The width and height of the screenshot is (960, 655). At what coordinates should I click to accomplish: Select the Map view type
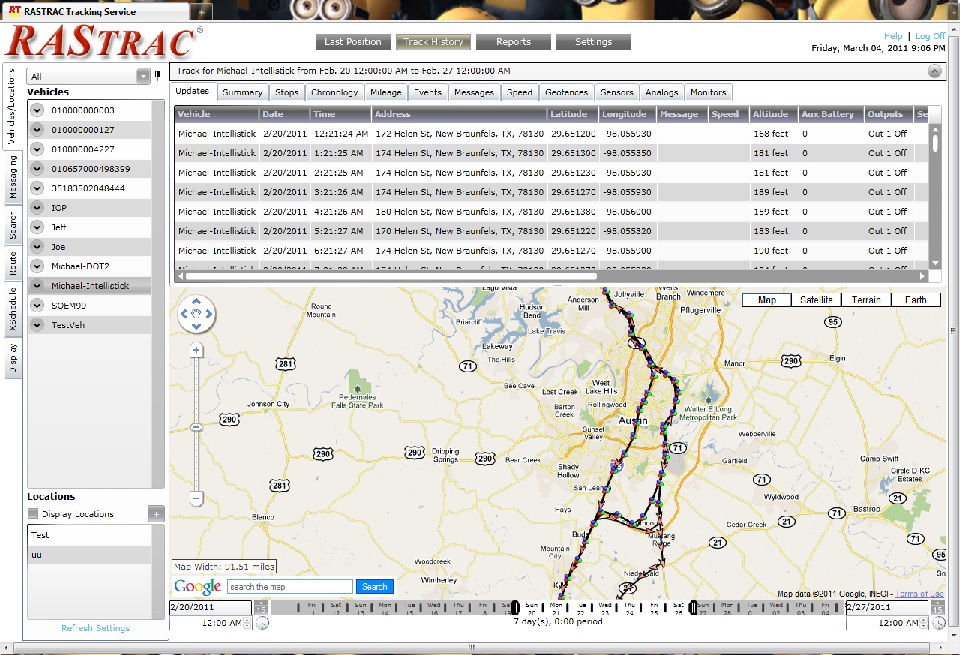767,300
